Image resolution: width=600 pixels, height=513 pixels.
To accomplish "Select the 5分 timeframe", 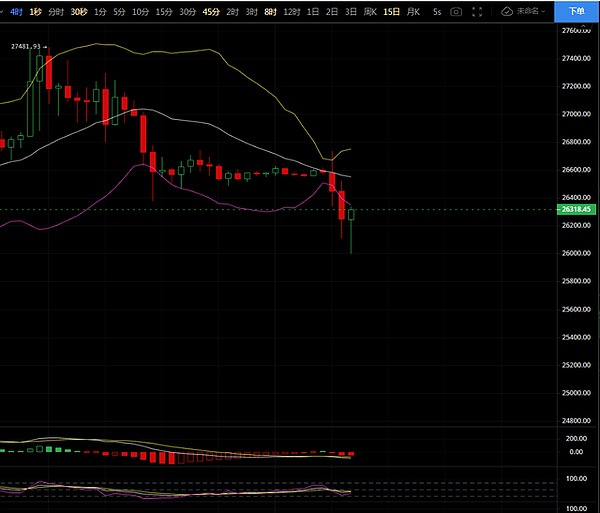I will [x=119, y=11].
